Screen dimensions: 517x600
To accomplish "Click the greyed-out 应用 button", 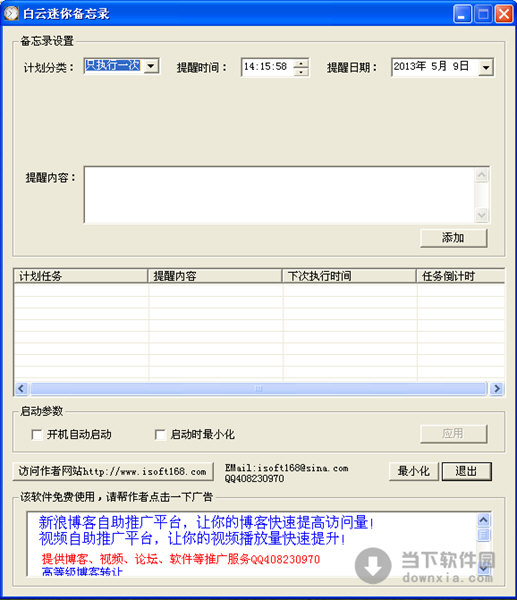I will [x=453, y=434].
